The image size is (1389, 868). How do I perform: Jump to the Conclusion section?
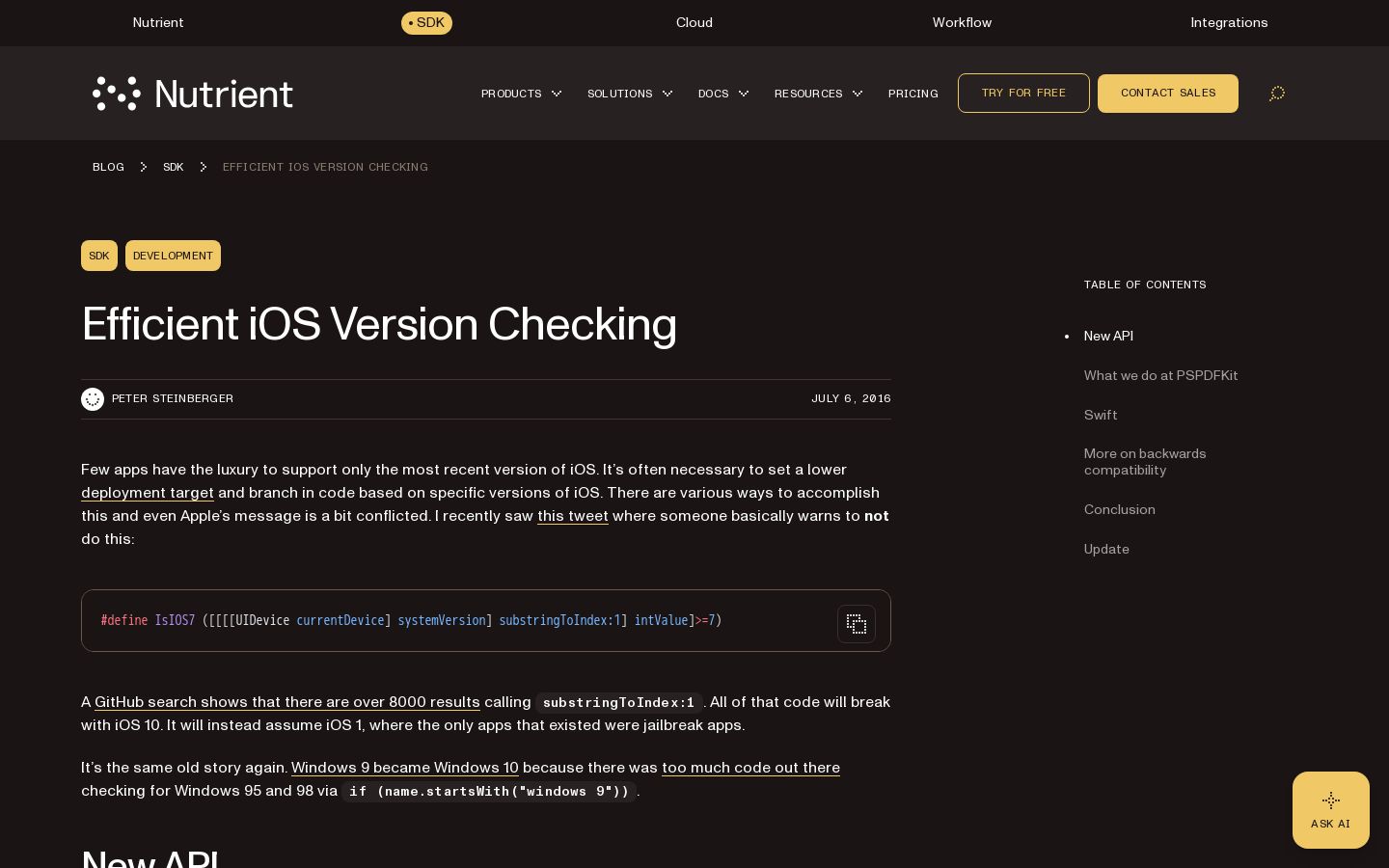click(x=1119, y=509)
